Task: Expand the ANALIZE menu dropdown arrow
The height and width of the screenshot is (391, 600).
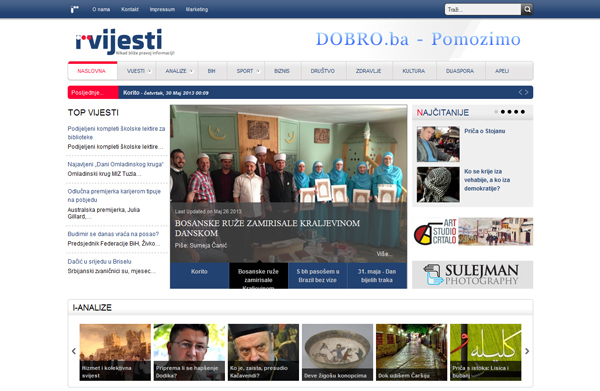Action: (x=191, y=71)
